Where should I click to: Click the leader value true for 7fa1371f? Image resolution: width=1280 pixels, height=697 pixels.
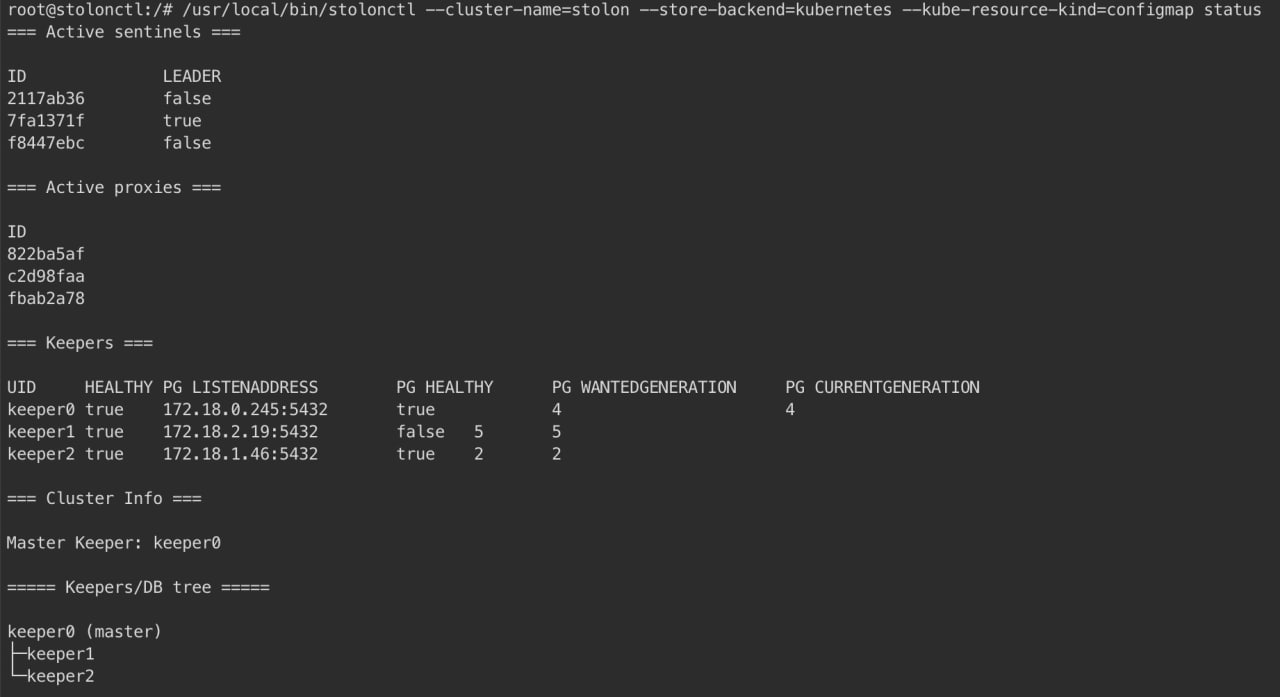point(182,121)
